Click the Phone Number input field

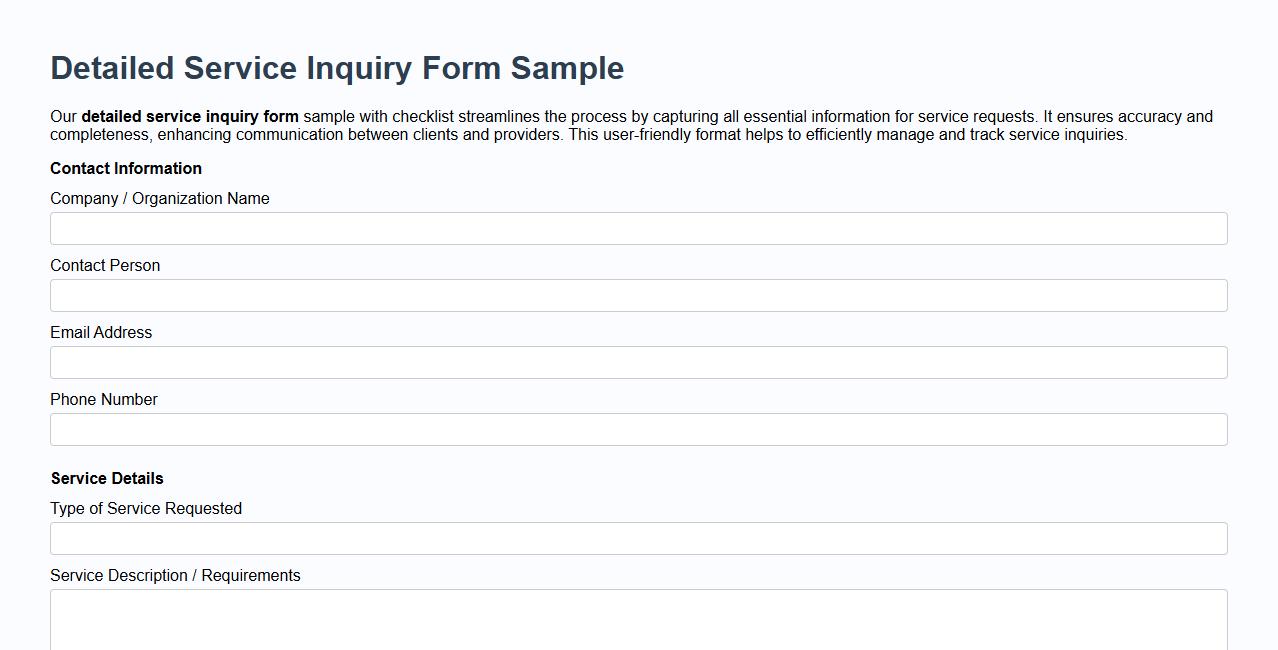(638, 429)
